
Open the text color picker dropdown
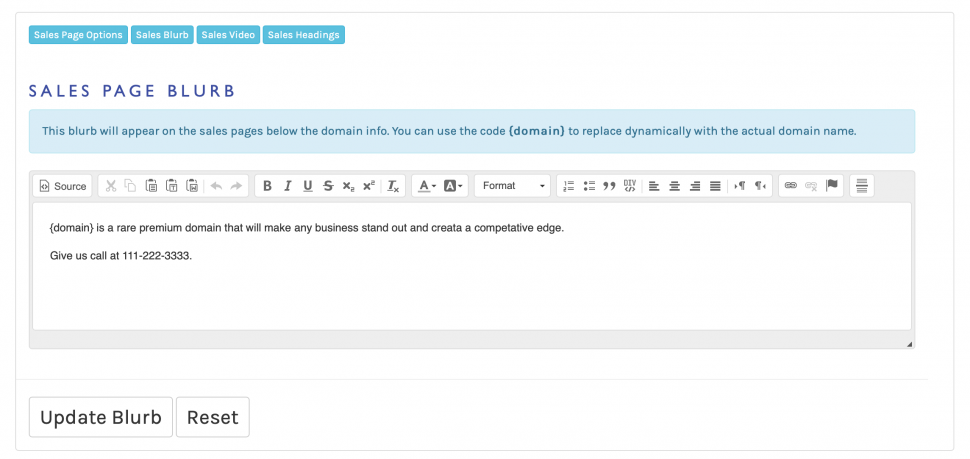[x=427, y=186]
